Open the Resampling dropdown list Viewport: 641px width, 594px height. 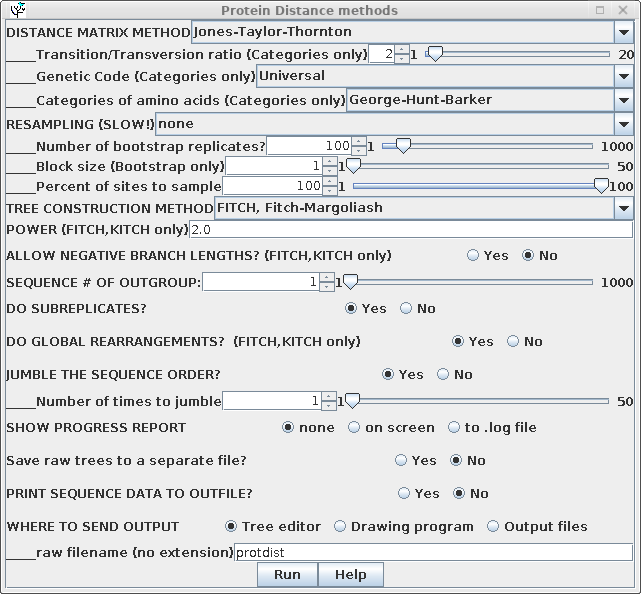click(x=623, y=124)
